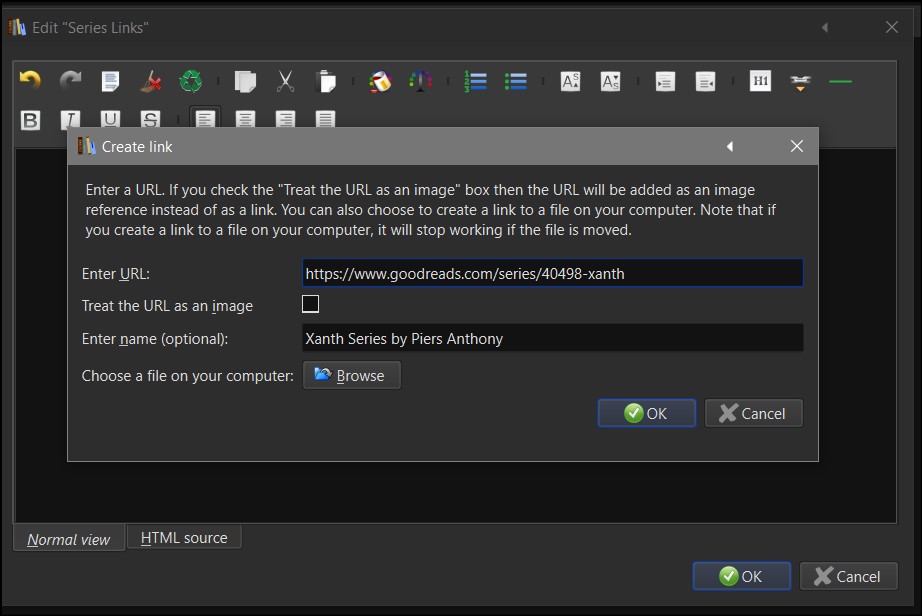This screenshot has width=922, height=616.
Task: Decrease indentation of the paragraph
Action: (705, 81)
